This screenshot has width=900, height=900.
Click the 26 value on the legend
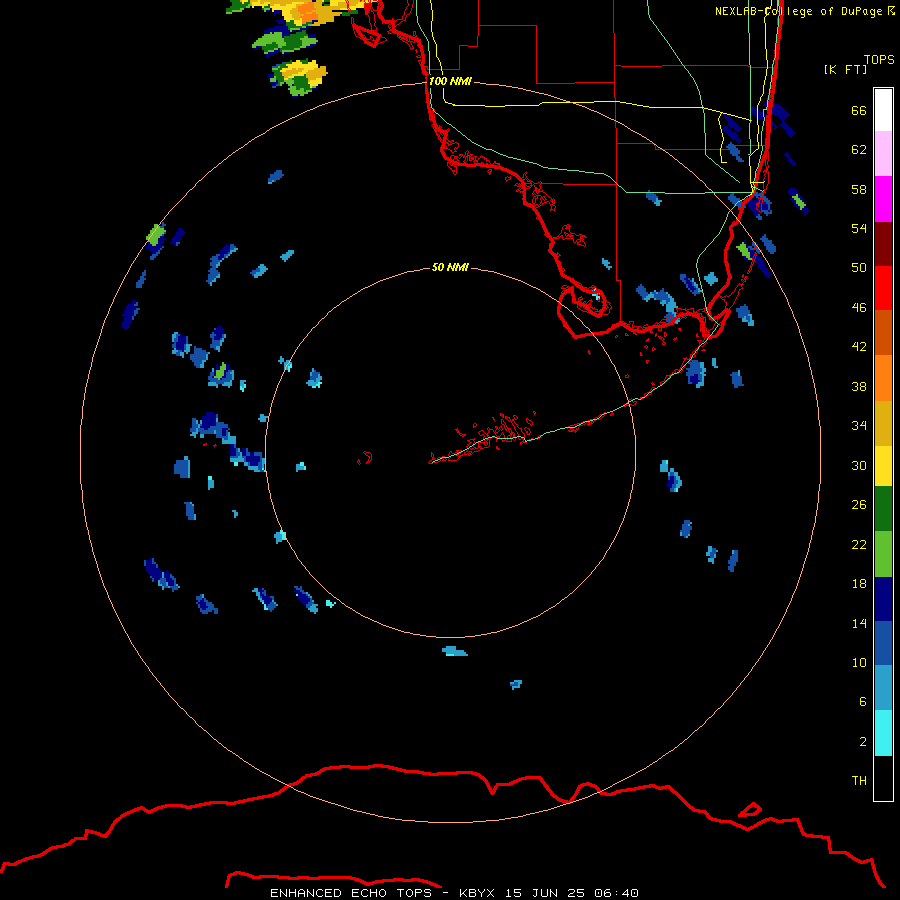click(859, 505)
